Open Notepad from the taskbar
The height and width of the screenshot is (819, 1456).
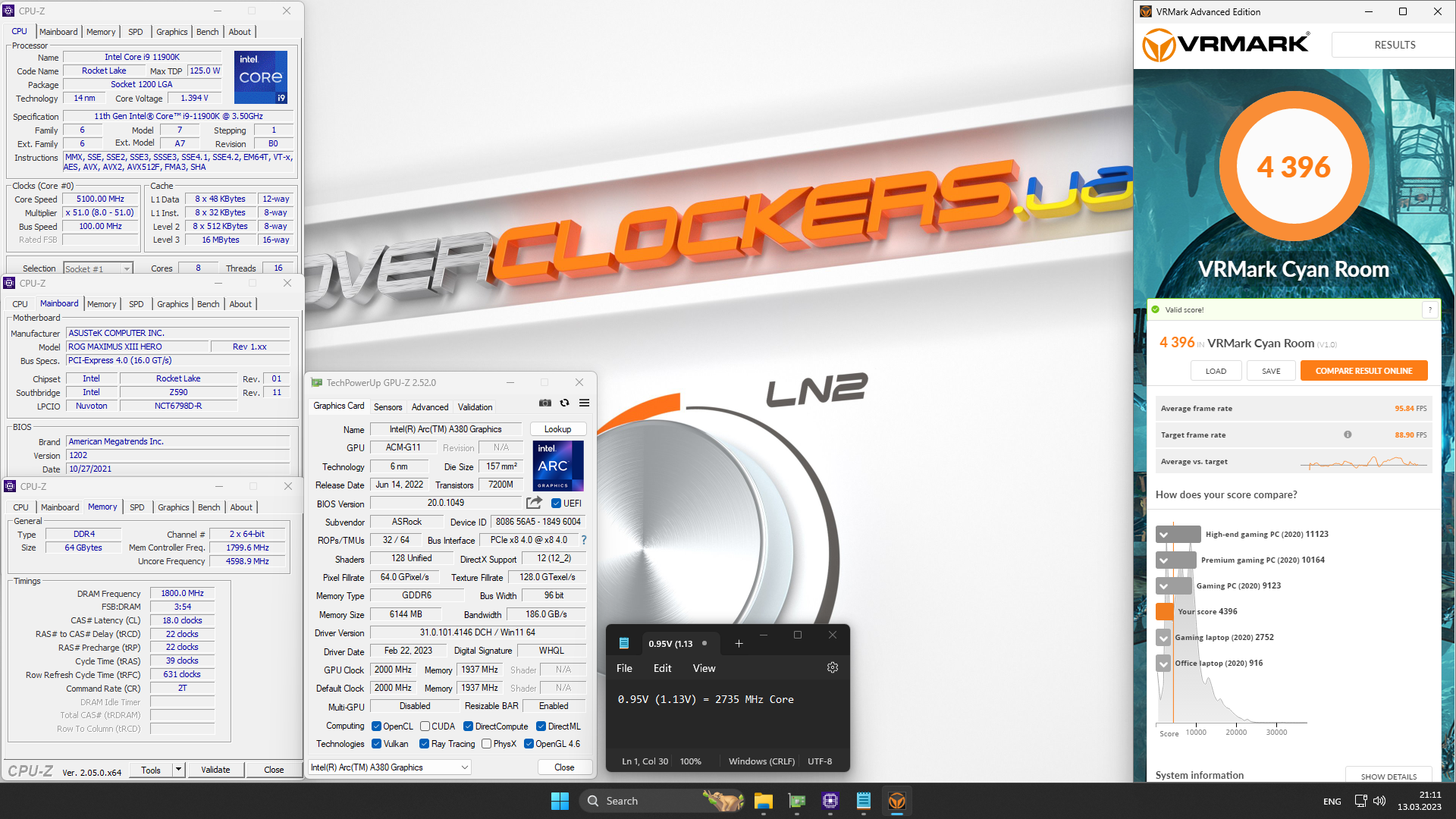pos(863,801)
